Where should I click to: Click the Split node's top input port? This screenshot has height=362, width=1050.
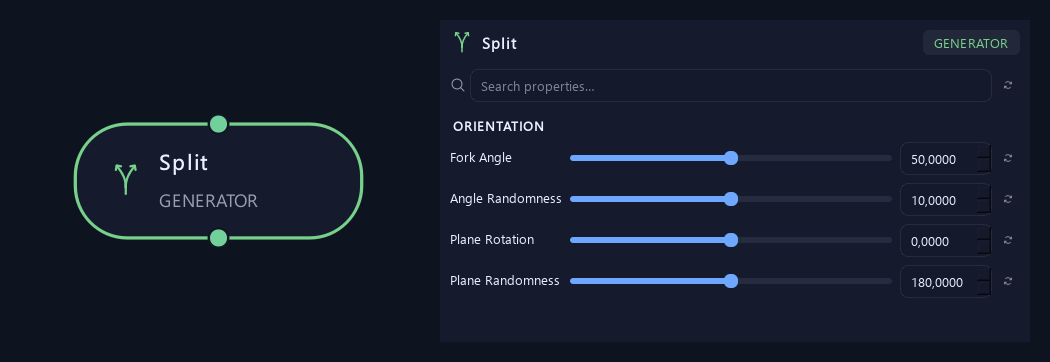coord(218,124)
